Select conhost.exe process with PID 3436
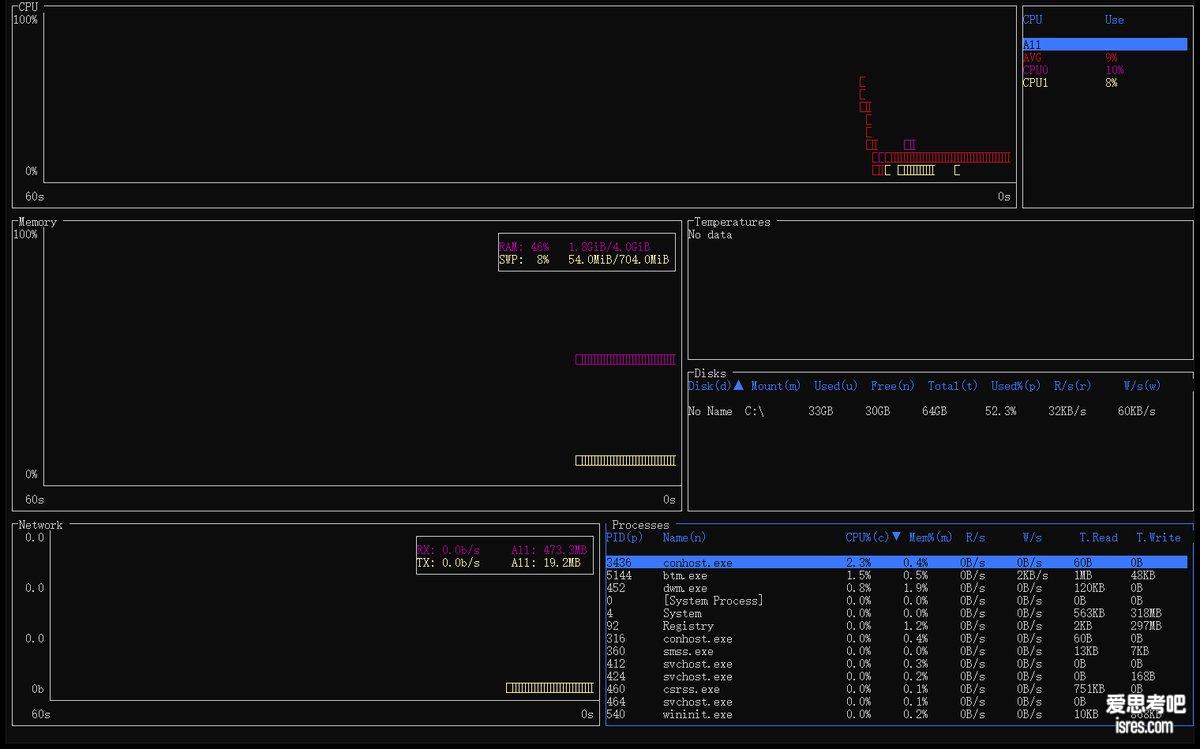 click(896, 563)
